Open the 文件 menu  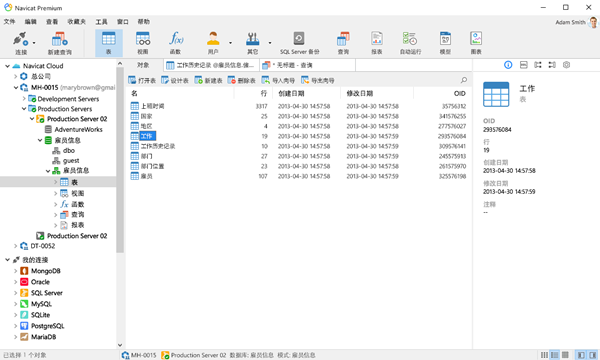click(x=10, y=22)
